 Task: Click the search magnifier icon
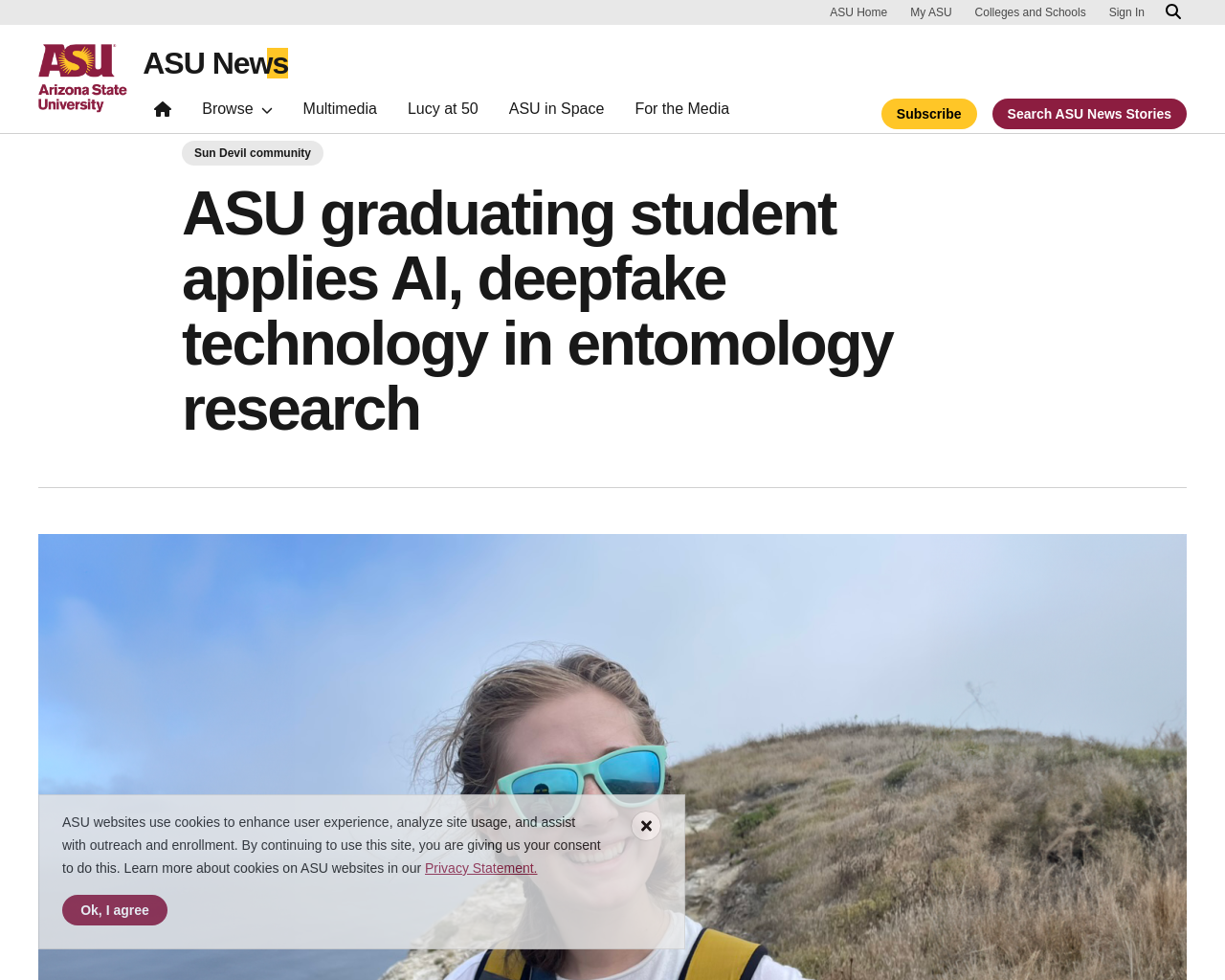(x=1173, y=11)
